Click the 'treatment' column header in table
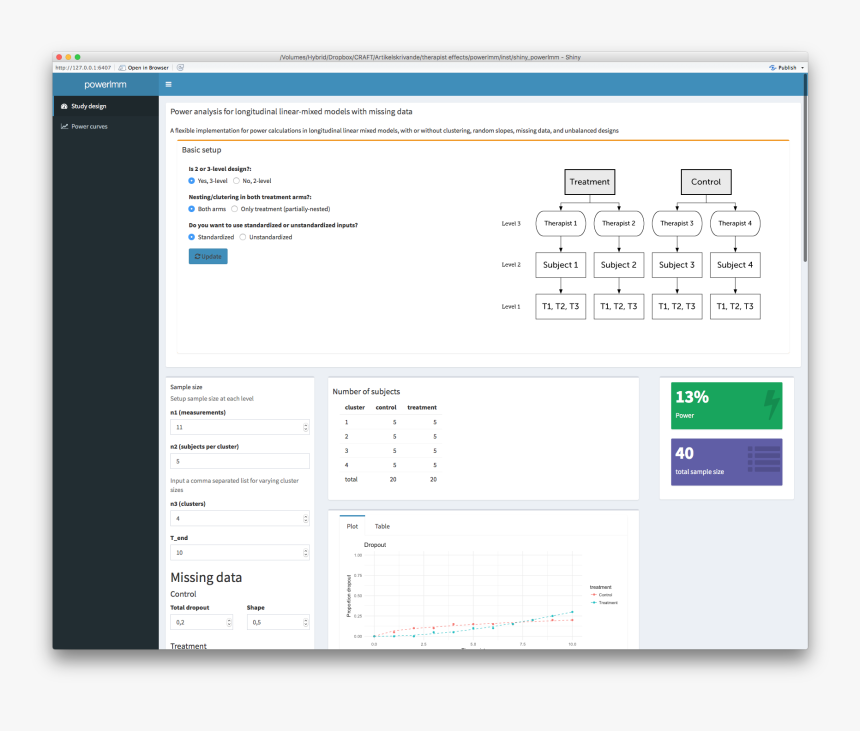 tap(422, 407)
